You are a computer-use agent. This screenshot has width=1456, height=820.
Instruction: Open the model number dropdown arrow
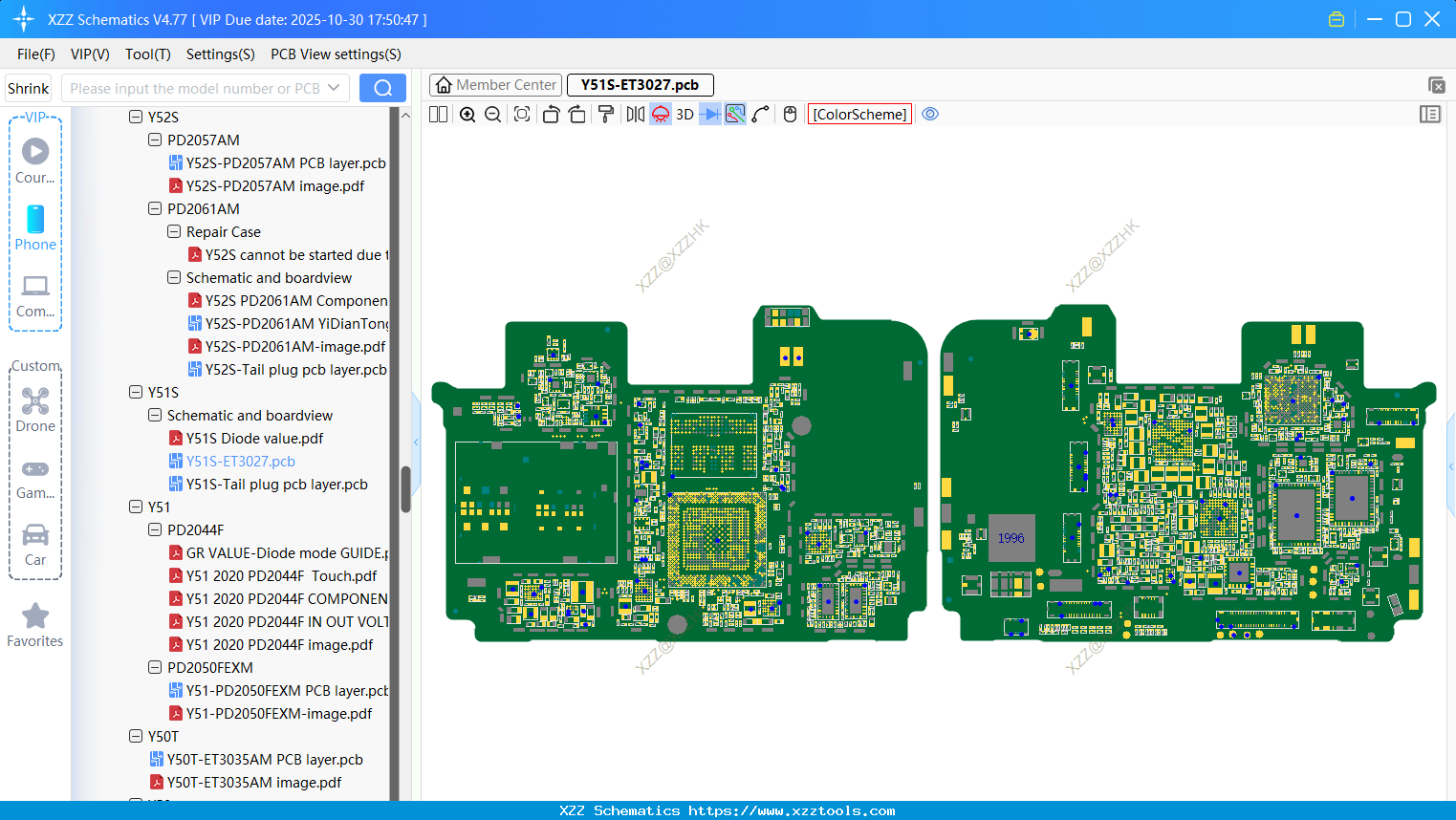334,88
